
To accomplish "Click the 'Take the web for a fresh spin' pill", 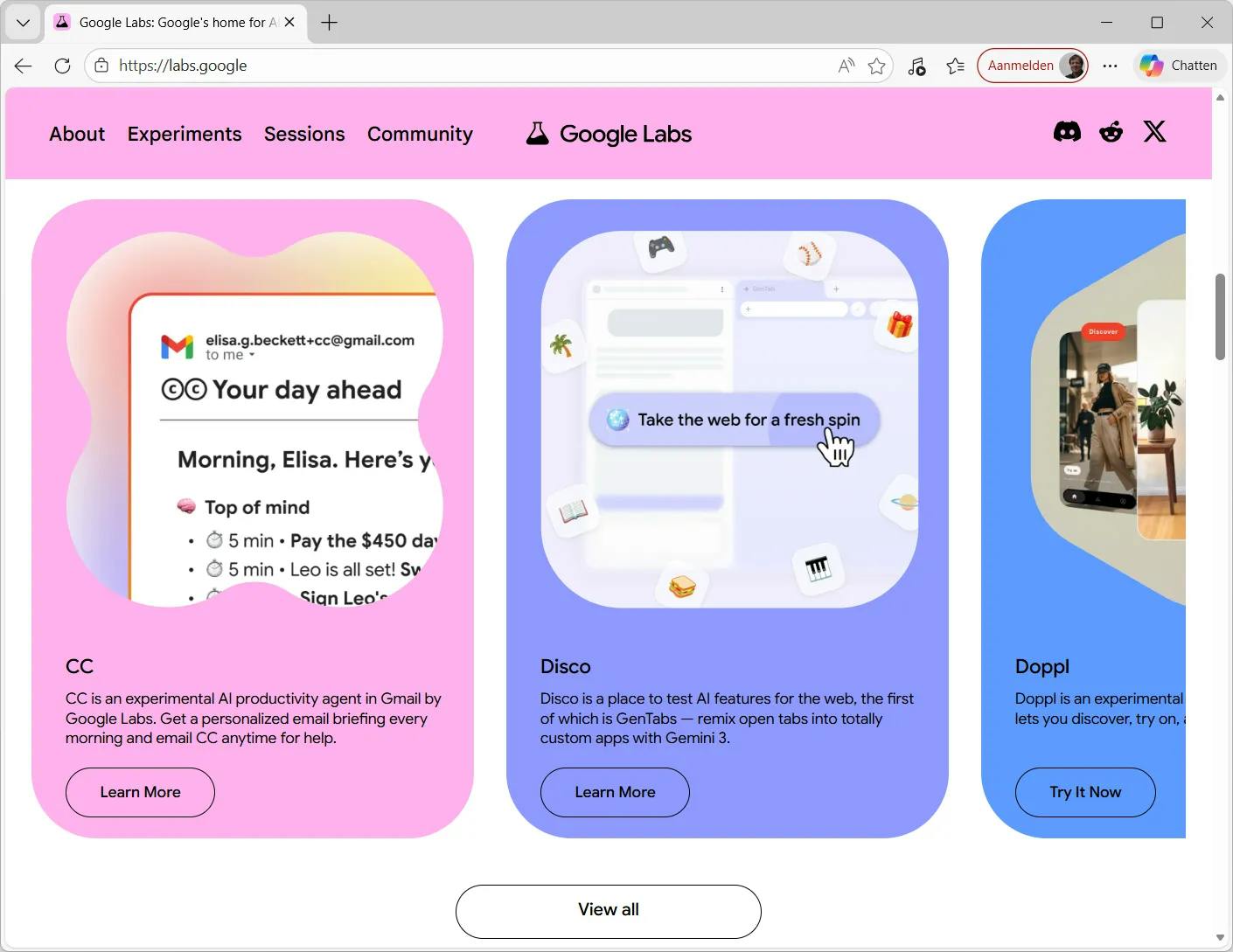I will pyautogui.click(x=735, y=420).
